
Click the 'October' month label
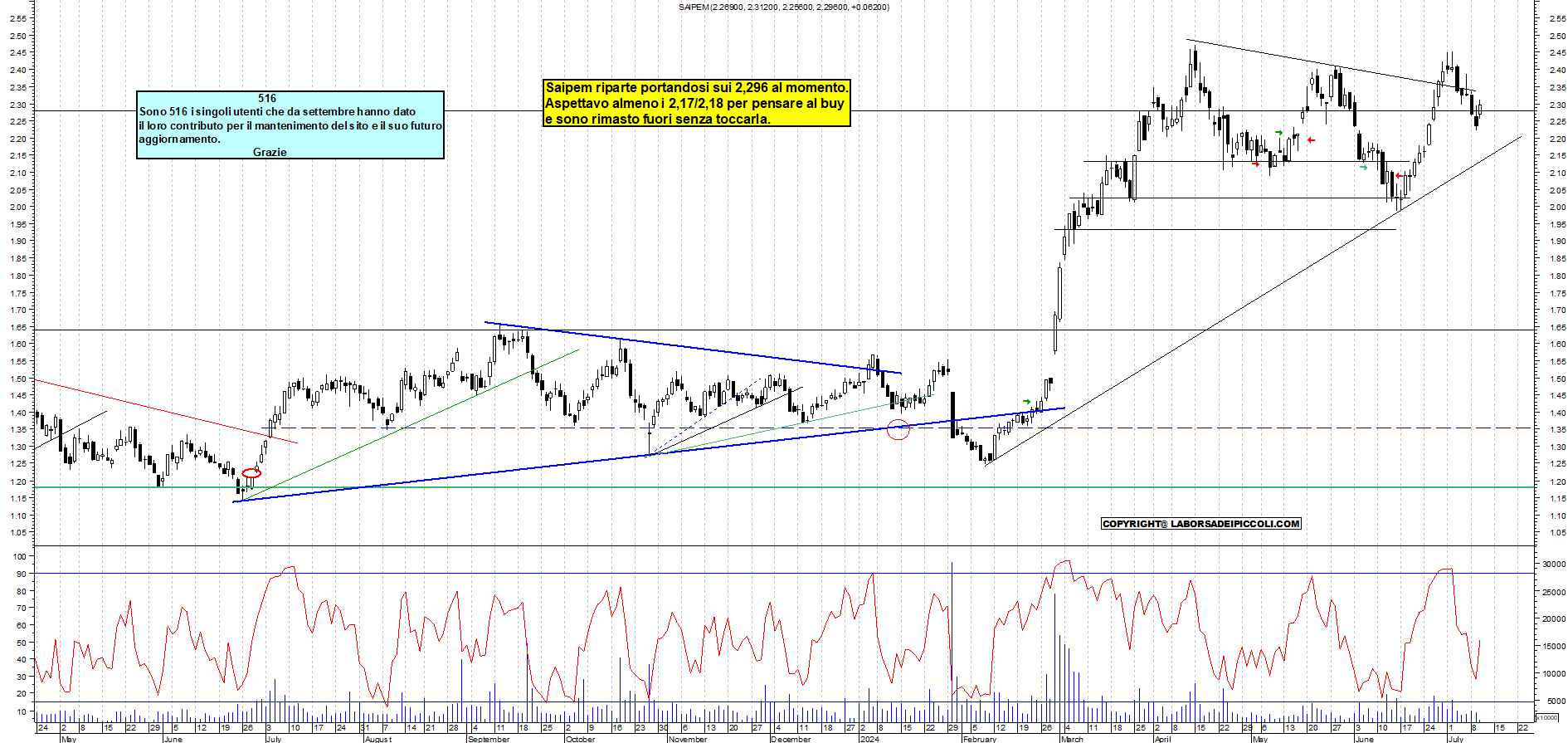pyautogui.click(x=580, y=739)
